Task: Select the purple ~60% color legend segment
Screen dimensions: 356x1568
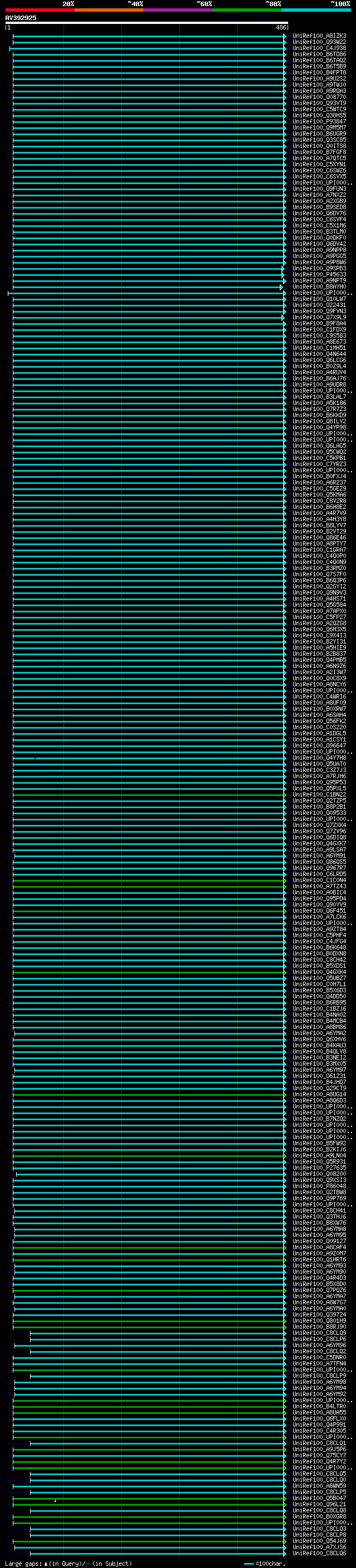Action: coord(179,10)
